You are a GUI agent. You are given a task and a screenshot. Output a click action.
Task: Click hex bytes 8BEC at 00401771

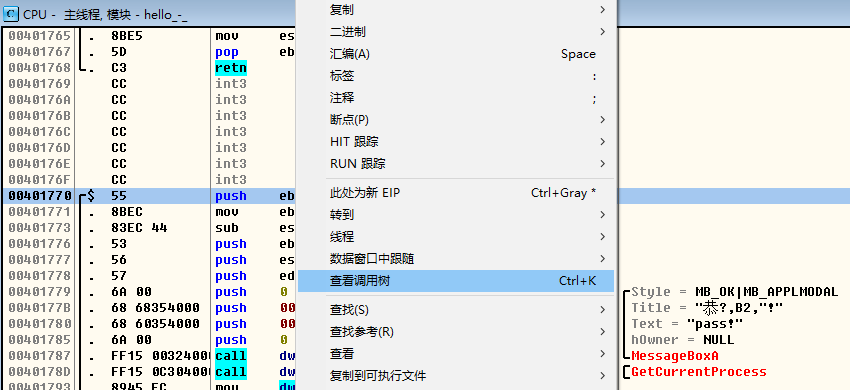pyautogui.click(x=127, y=212)
